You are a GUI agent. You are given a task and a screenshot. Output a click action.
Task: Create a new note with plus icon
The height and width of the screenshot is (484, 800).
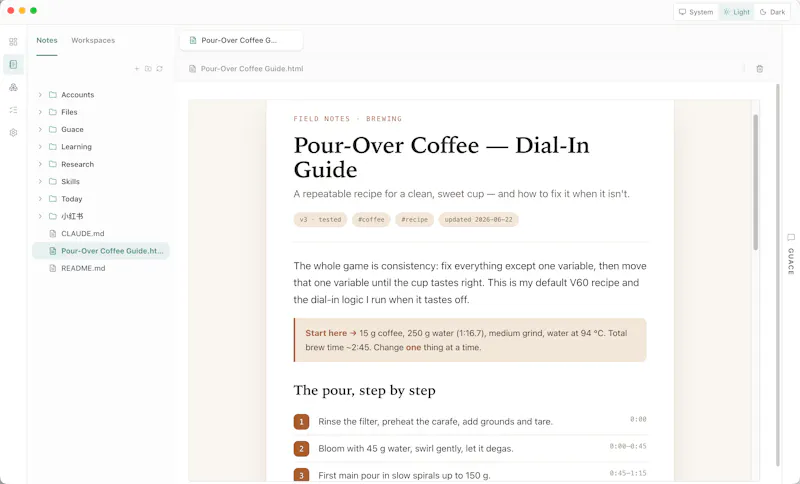(x=137, y=68)
